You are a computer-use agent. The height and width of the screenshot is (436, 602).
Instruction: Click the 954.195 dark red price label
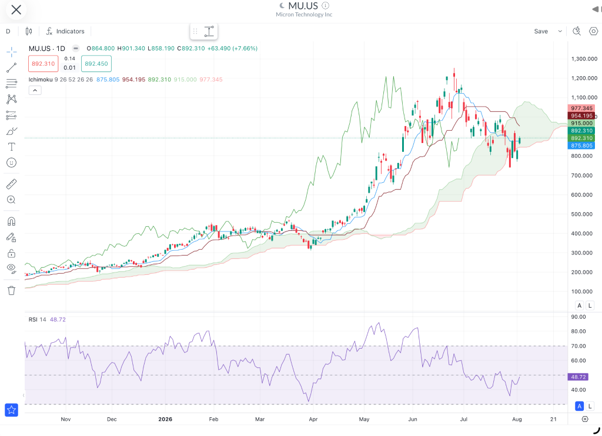(581, 116)
